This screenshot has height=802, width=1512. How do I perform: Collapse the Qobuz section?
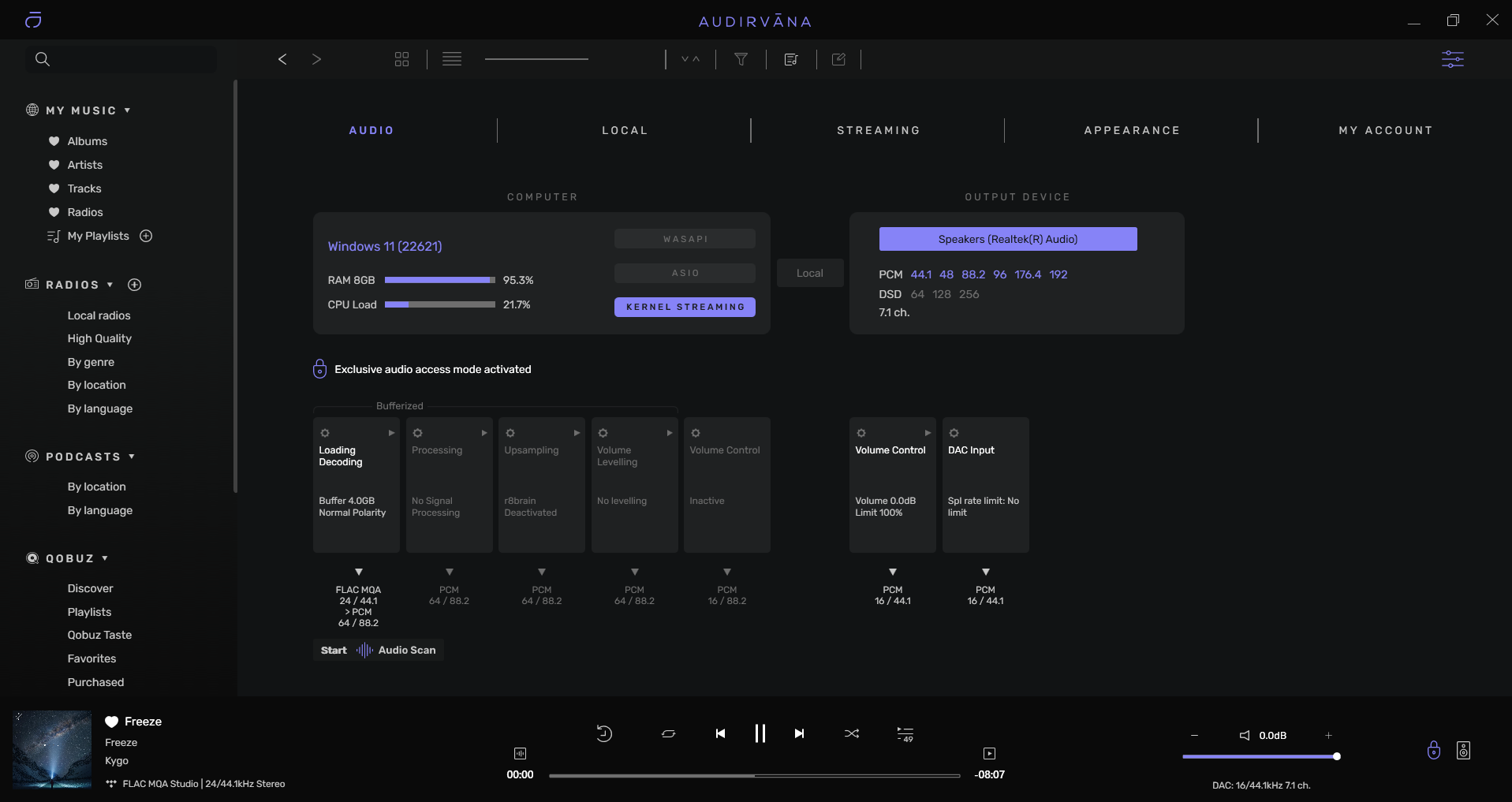point(105,558)
